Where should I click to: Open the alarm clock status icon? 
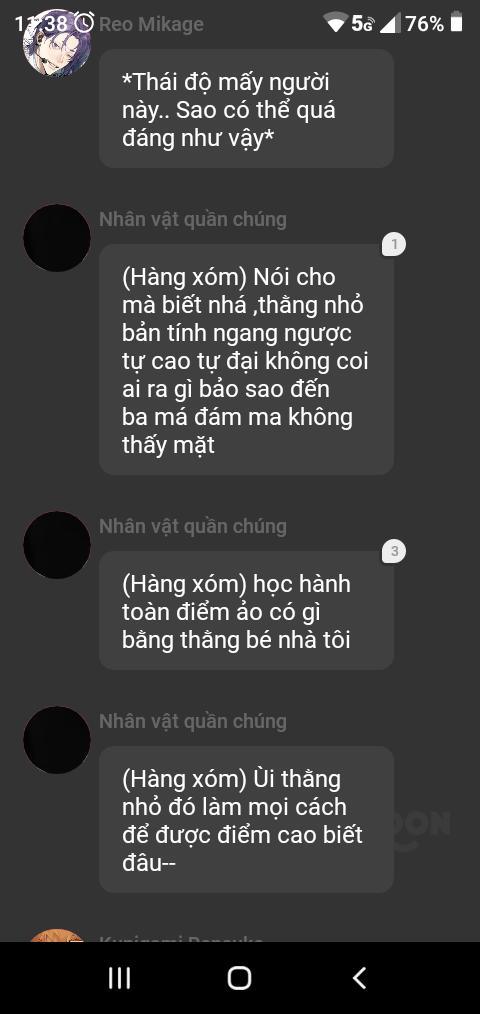[x=84, y=23]
